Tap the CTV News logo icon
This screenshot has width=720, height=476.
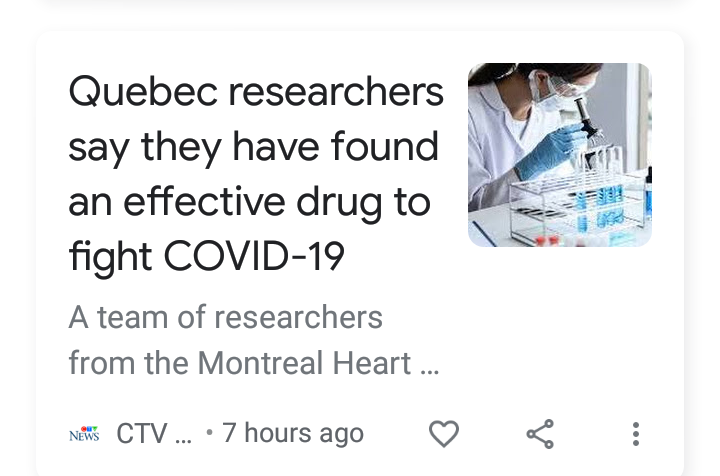[84, 434]
